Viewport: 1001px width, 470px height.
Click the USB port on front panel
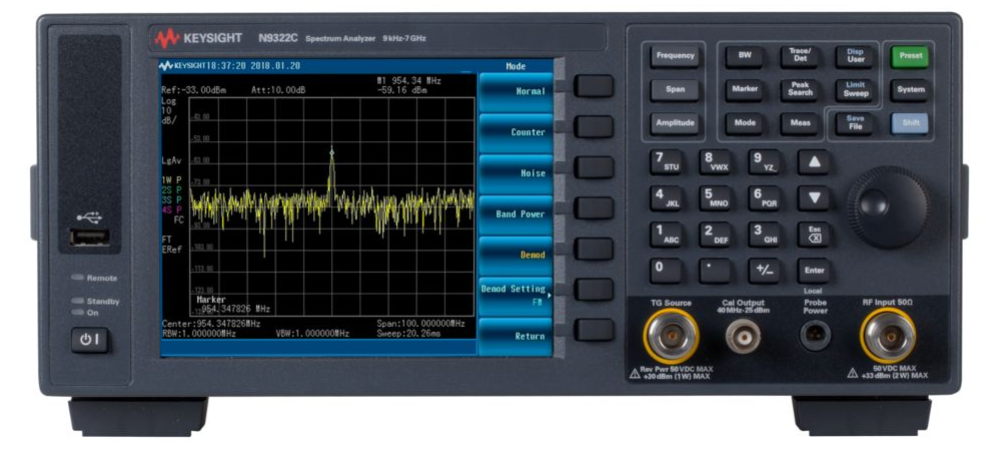coord(88,237)
